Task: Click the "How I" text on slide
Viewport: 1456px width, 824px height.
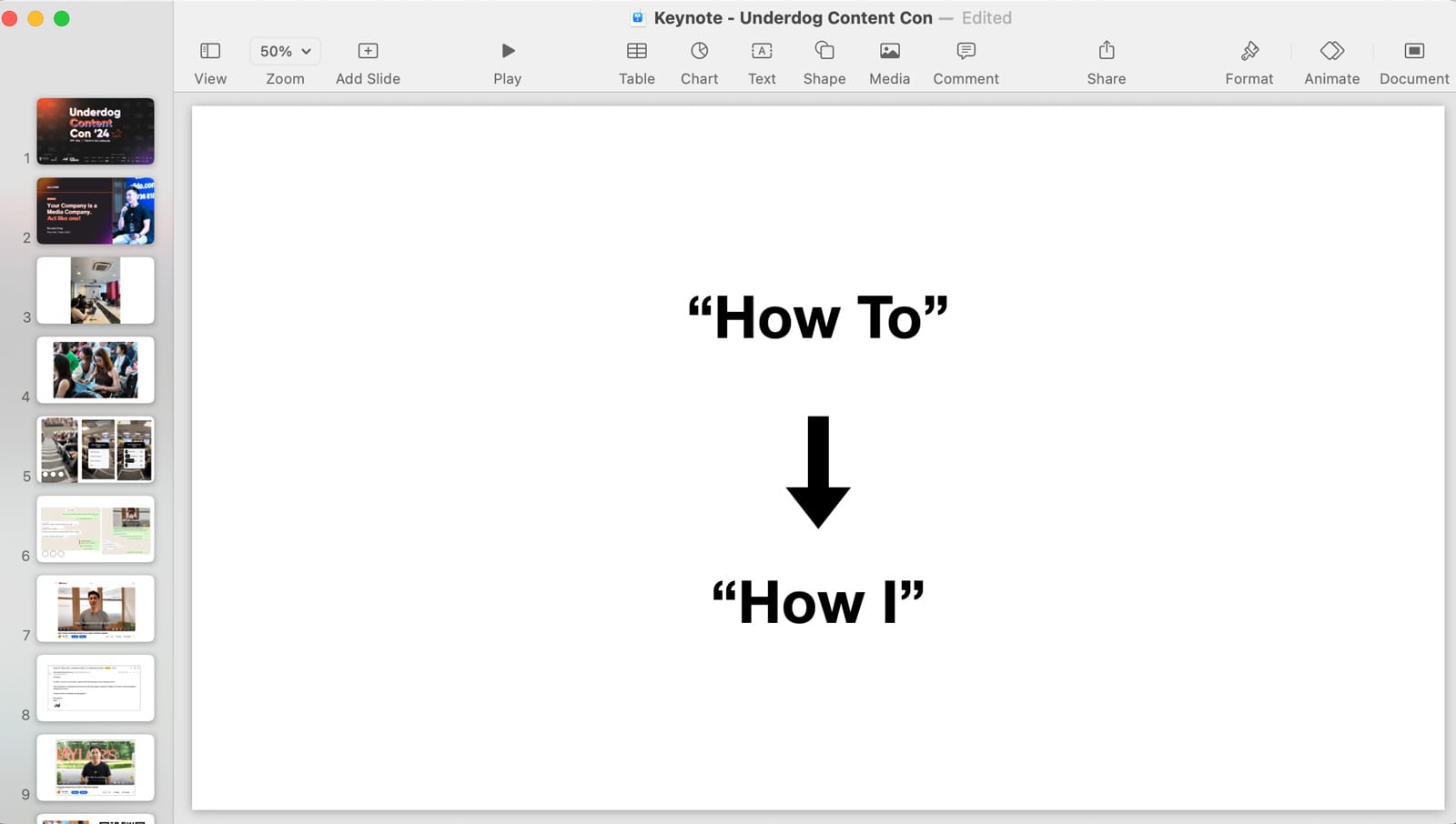Action: [x=818, y=602]
